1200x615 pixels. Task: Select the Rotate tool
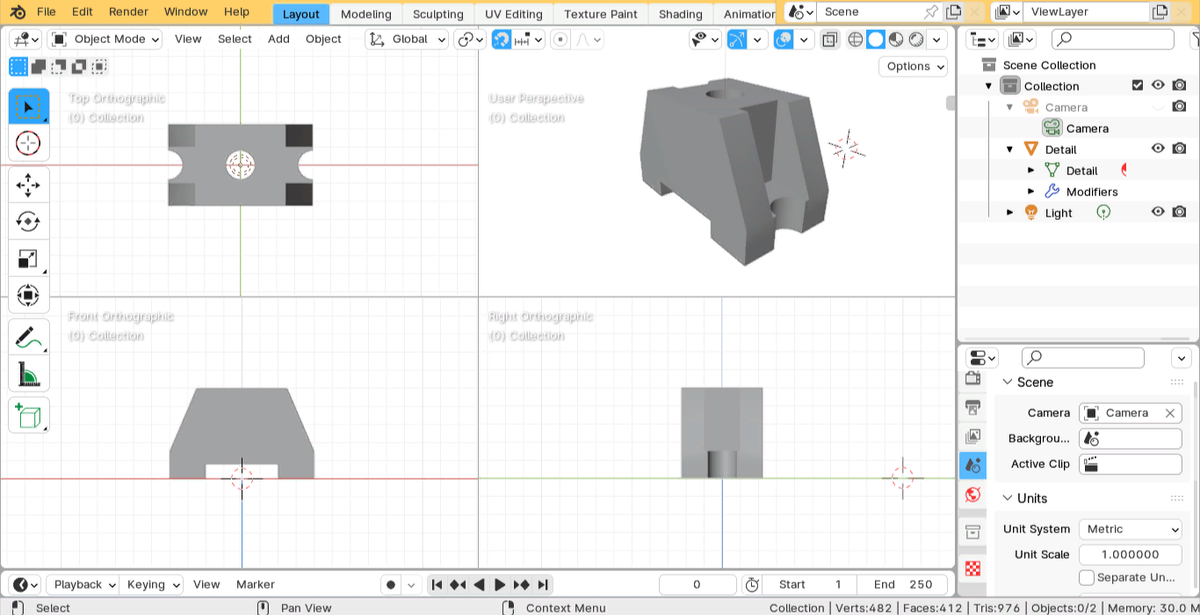point(28,222)
